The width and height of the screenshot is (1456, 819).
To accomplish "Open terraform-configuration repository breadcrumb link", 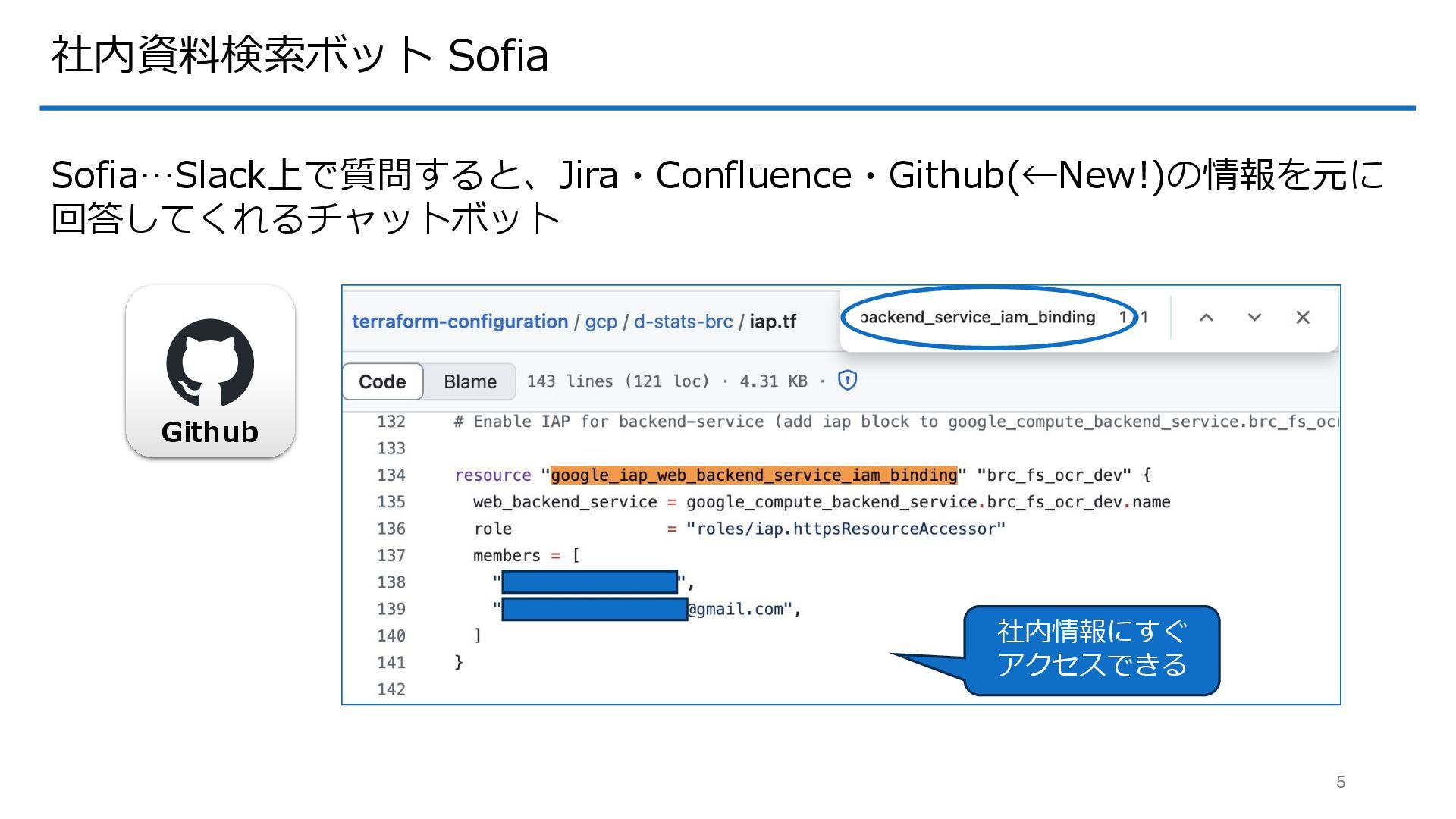I will (460, 322).
